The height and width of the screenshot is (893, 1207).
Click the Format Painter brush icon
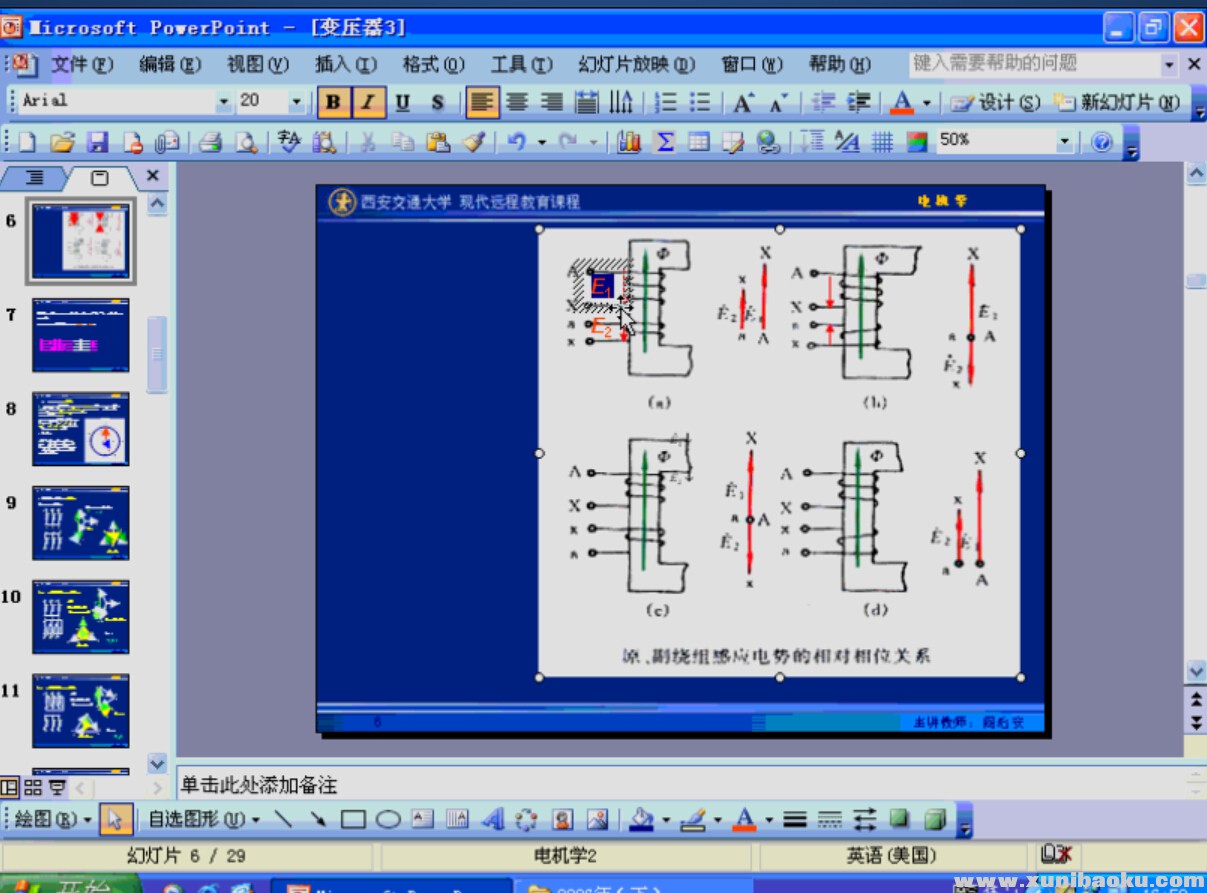(473, 143)
